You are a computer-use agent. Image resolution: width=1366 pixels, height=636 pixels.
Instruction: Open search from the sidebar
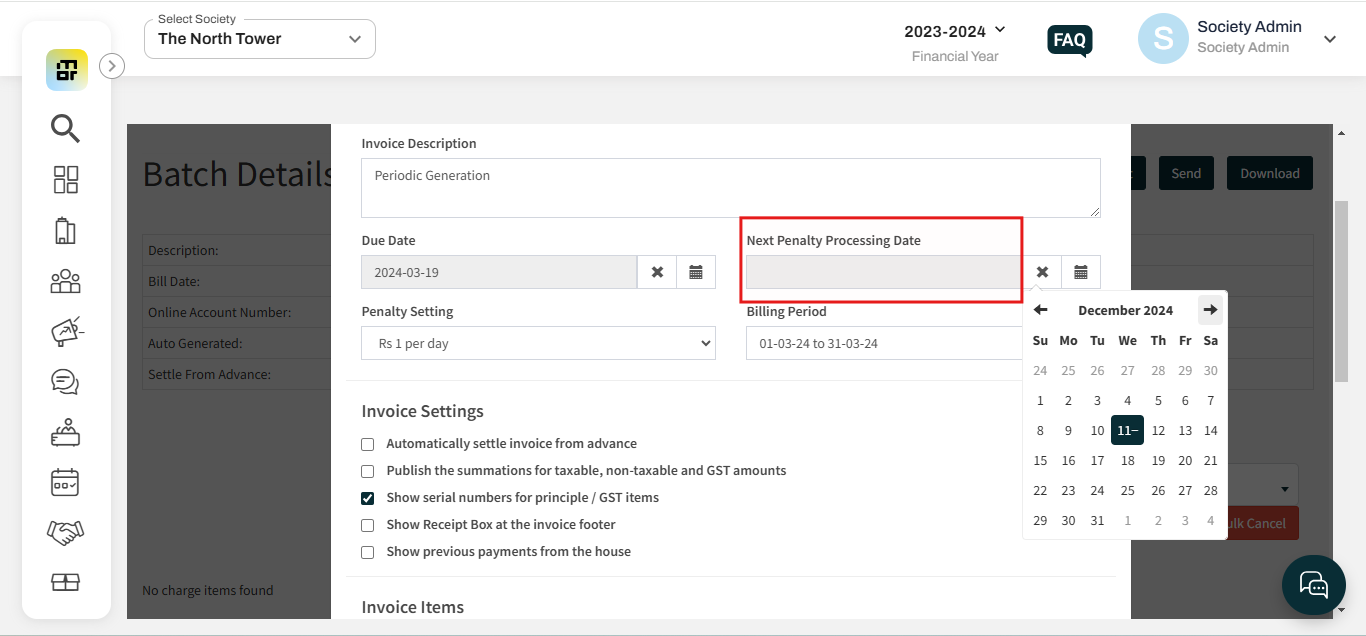tap(65, 128)
